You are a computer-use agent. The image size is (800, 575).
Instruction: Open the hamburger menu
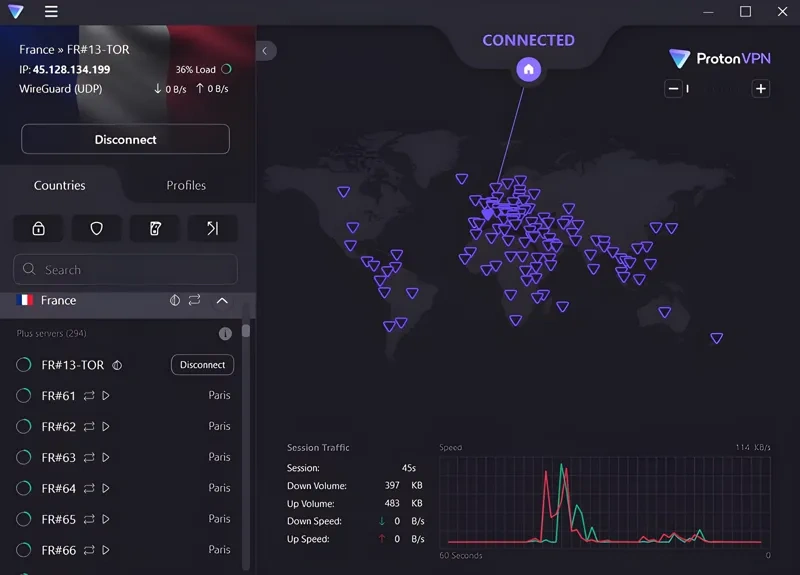point(51,11)
